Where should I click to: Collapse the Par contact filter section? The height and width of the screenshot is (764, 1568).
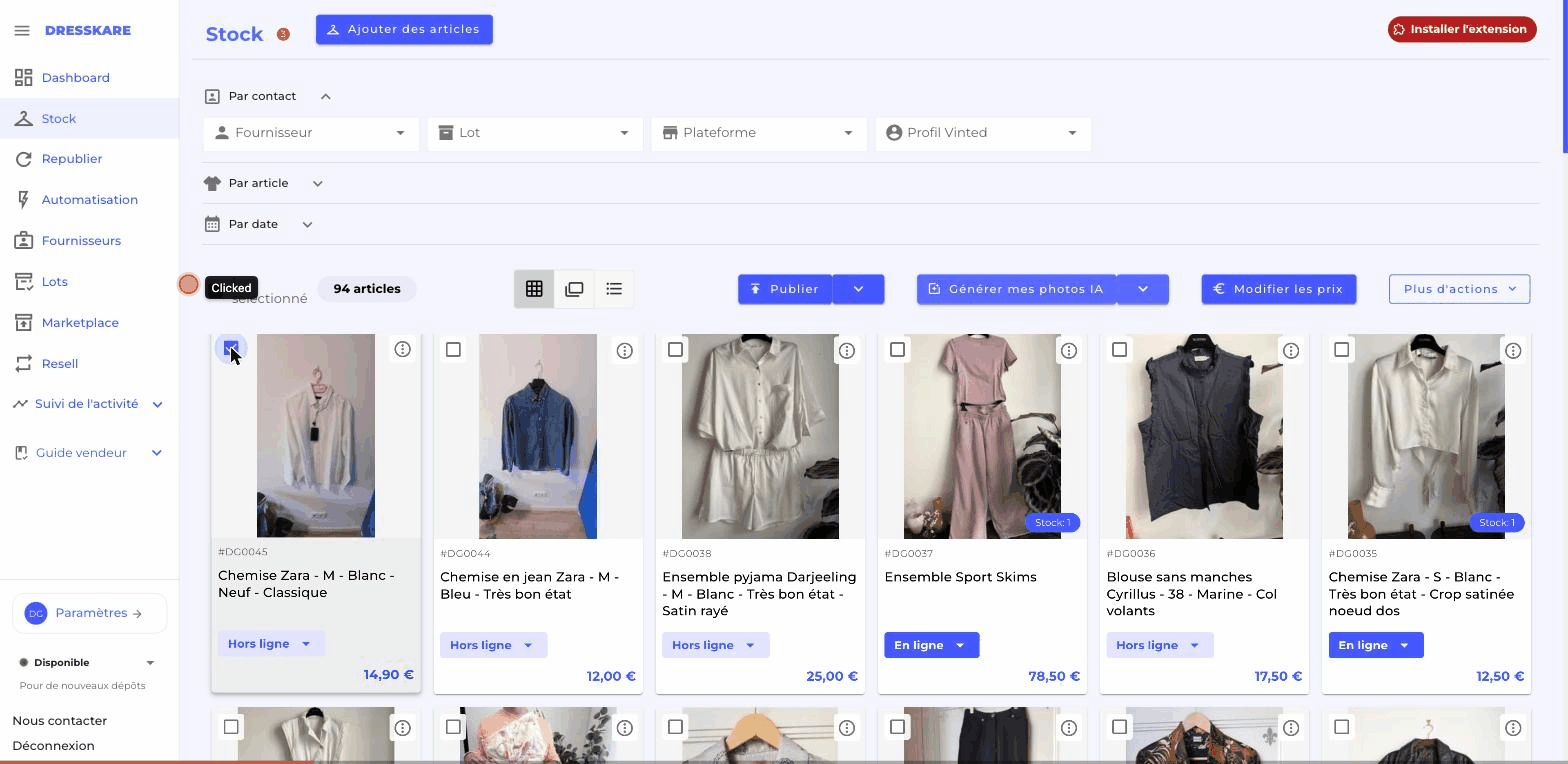point(325,97)
